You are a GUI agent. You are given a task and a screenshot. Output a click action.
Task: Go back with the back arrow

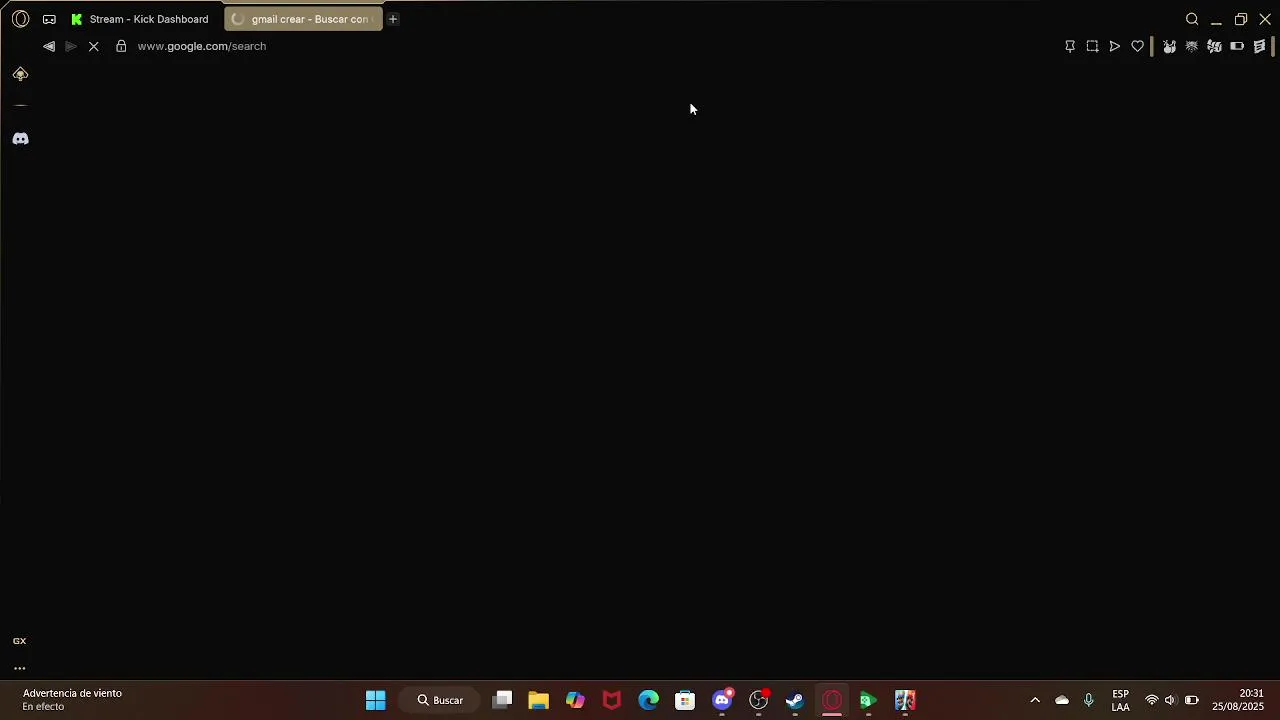pos(49,46)
